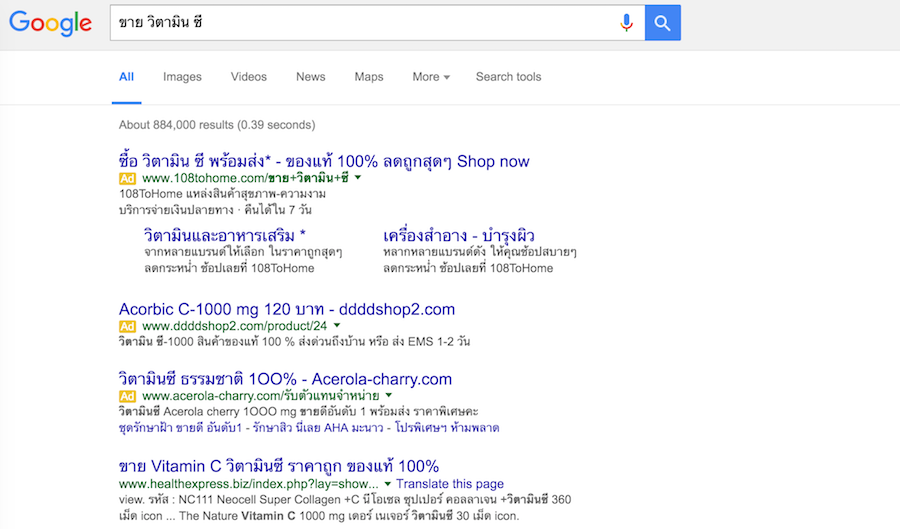Expand ddddshop2.com URL dropdown arrow
The image size is (900, 529).
tap(337, 326)
